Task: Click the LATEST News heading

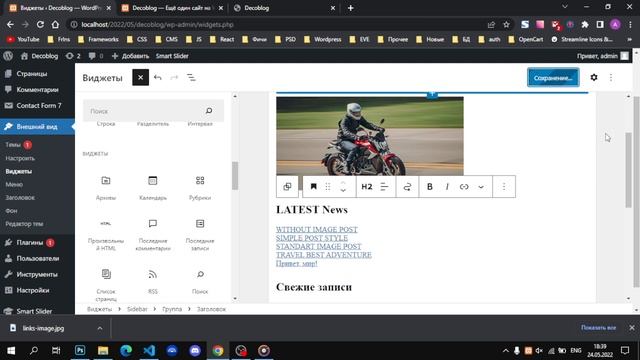Action: 312,210
